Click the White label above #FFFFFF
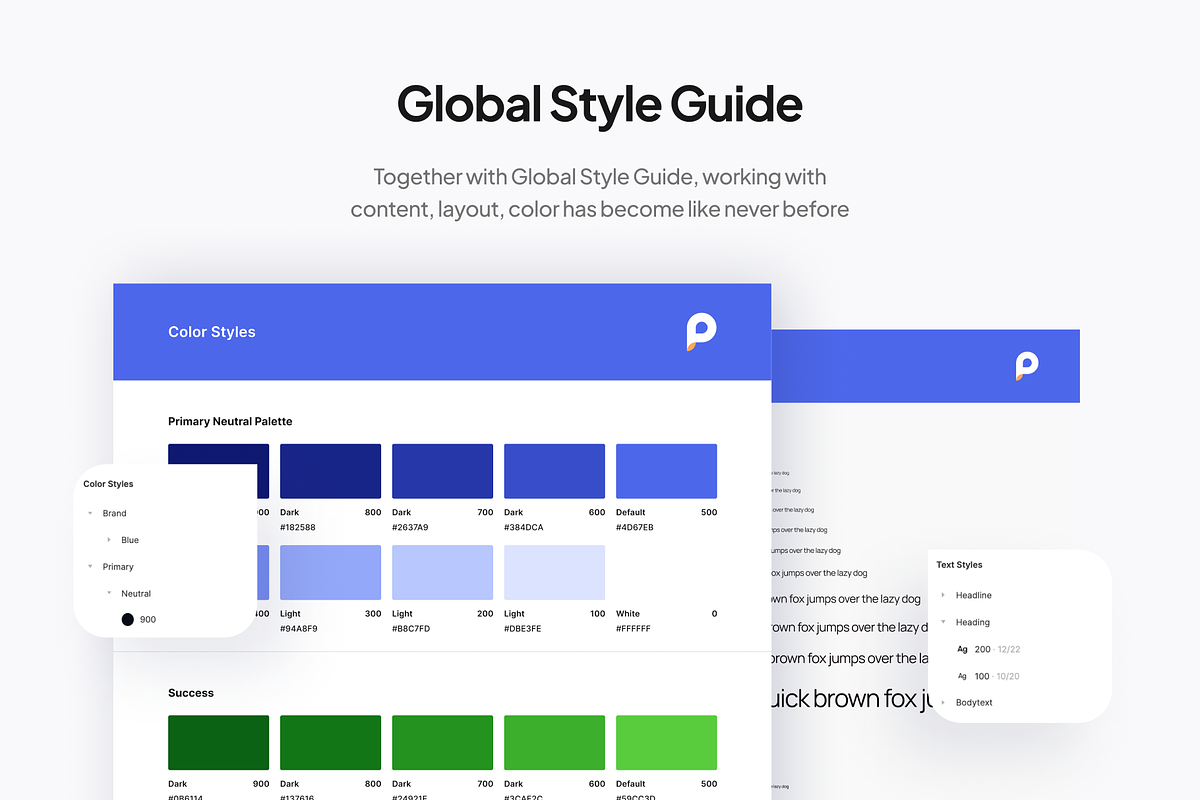 (628, 614)
